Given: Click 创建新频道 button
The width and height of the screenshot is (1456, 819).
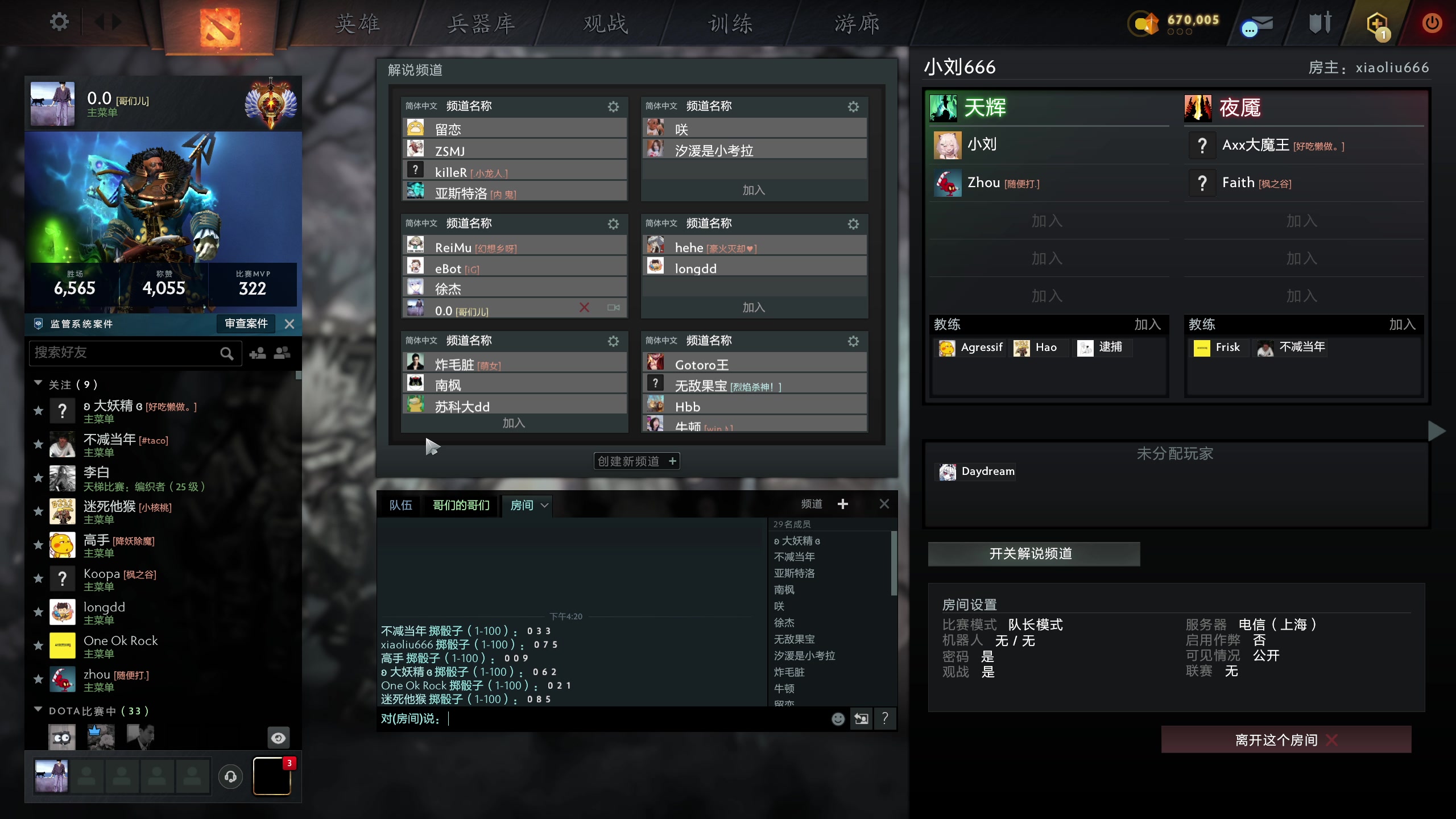Looking at the screenshot, I should pos(636,461).
